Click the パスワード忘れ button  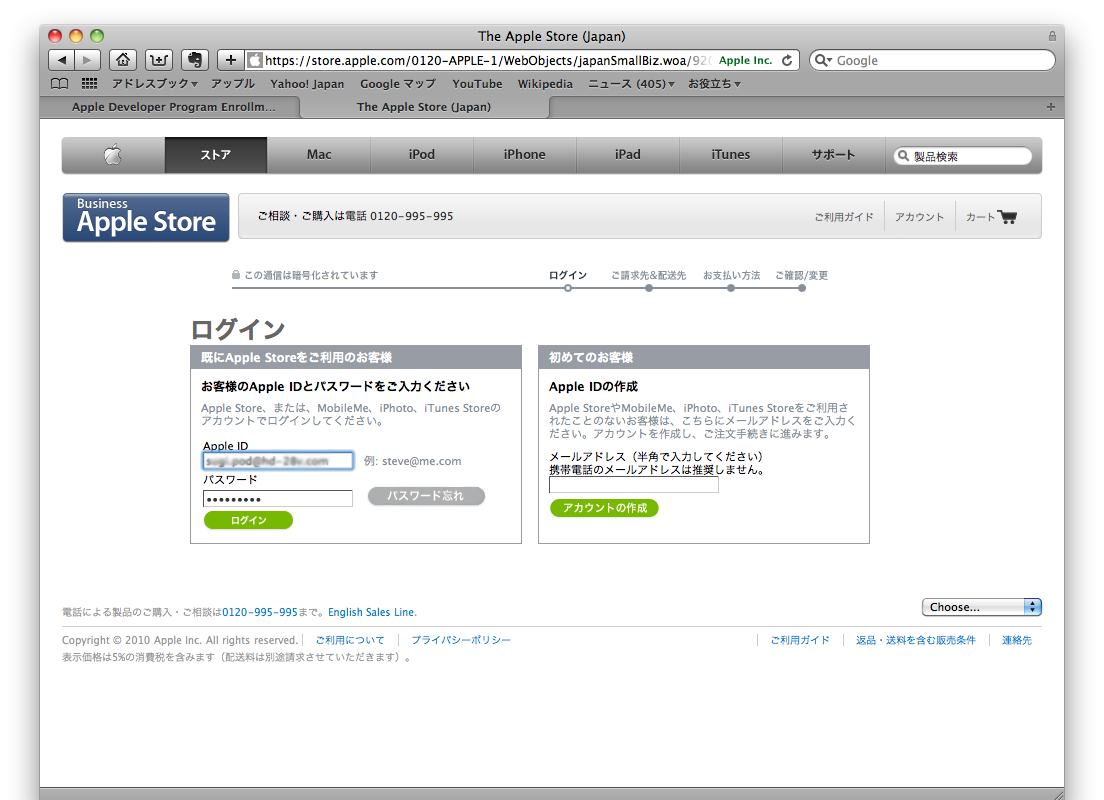(426, 496)
